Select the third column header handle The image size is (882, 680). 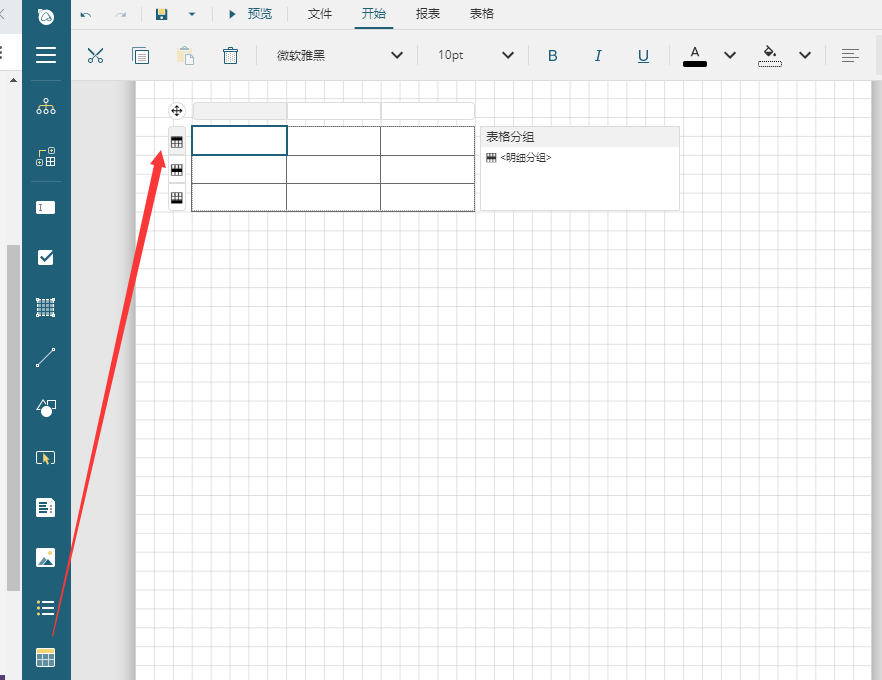point(428,111)
